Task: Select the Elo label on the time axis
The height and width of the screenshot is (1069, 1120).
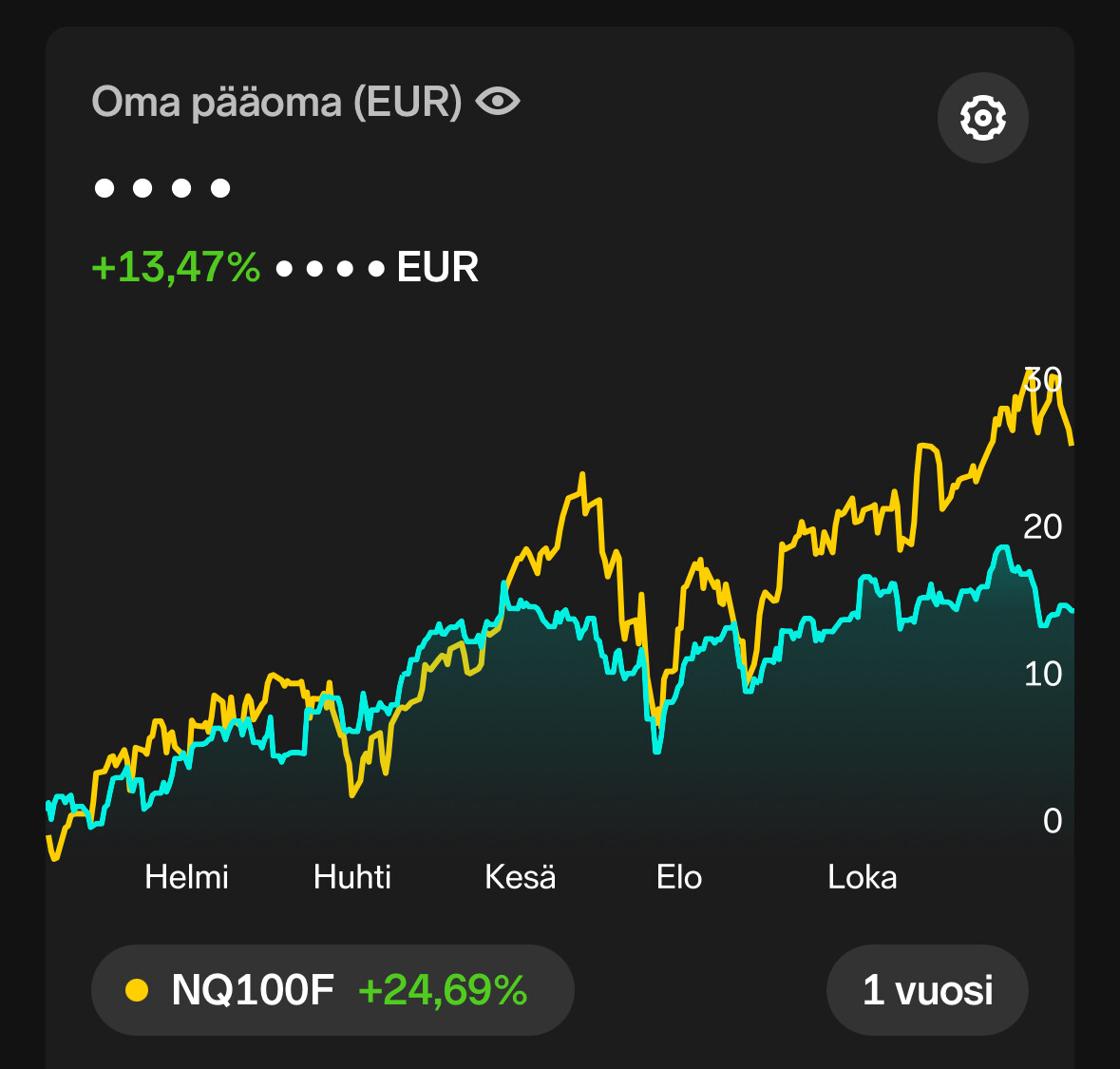Action: 679,877
